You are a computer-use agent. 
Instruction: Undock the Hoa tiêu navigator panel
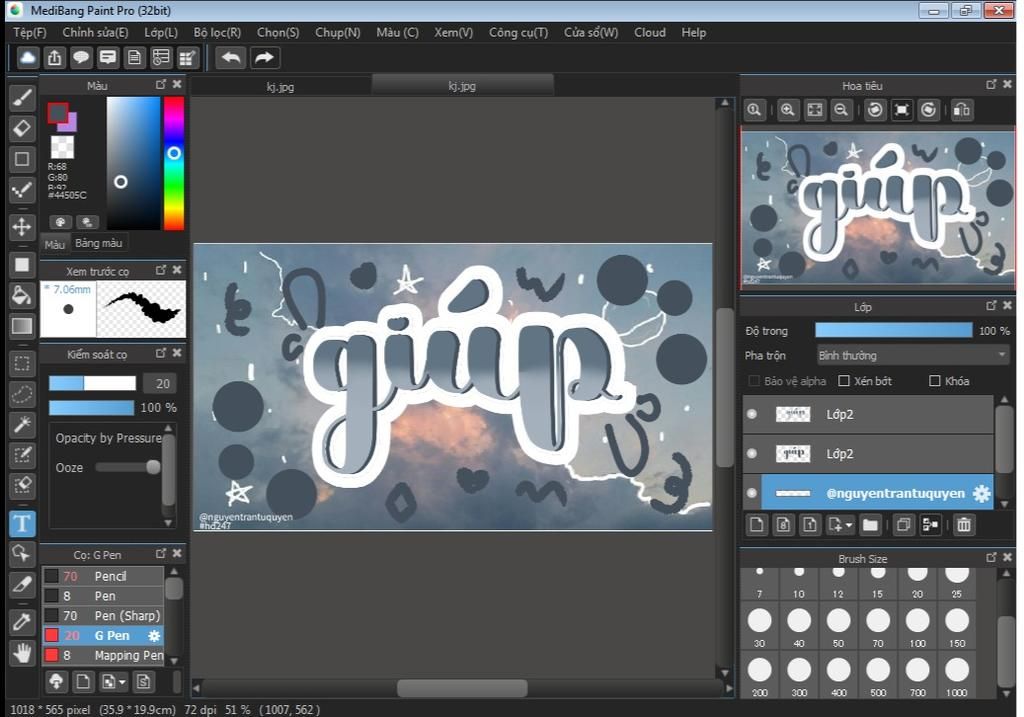tap(991, 84)
